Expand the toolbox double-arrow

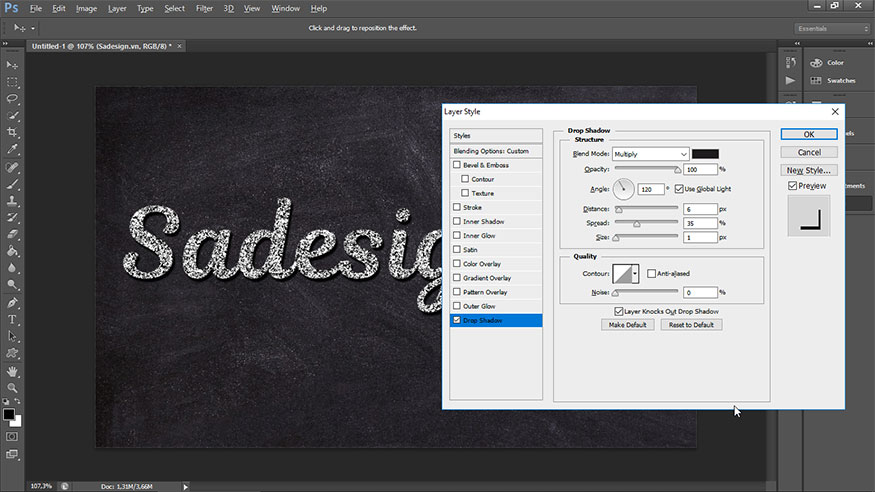point(5,43)
